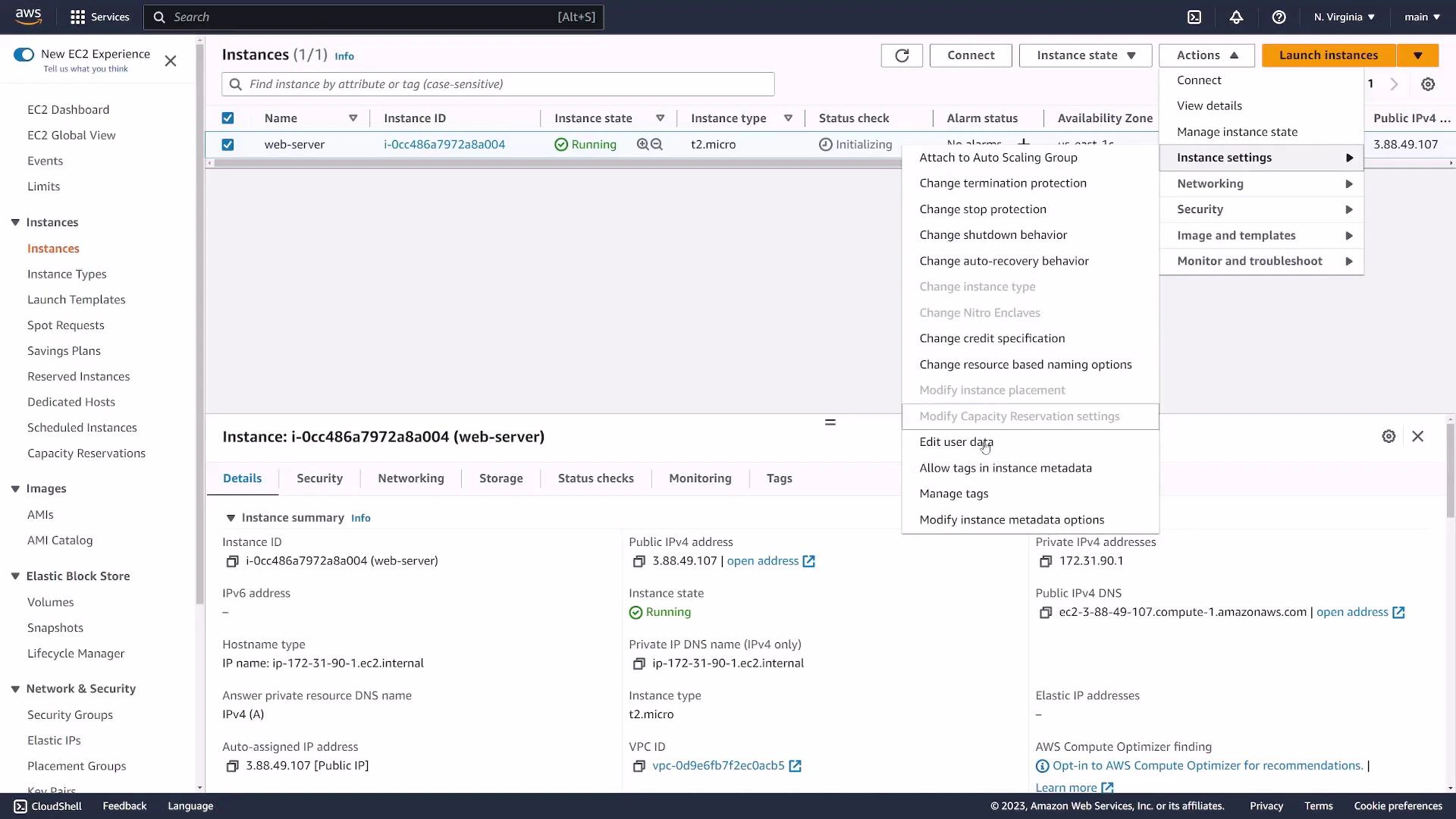Screen dimensions: 1456x819
Task: Zoom in on the Running instance state
Action: coord(644,144)
